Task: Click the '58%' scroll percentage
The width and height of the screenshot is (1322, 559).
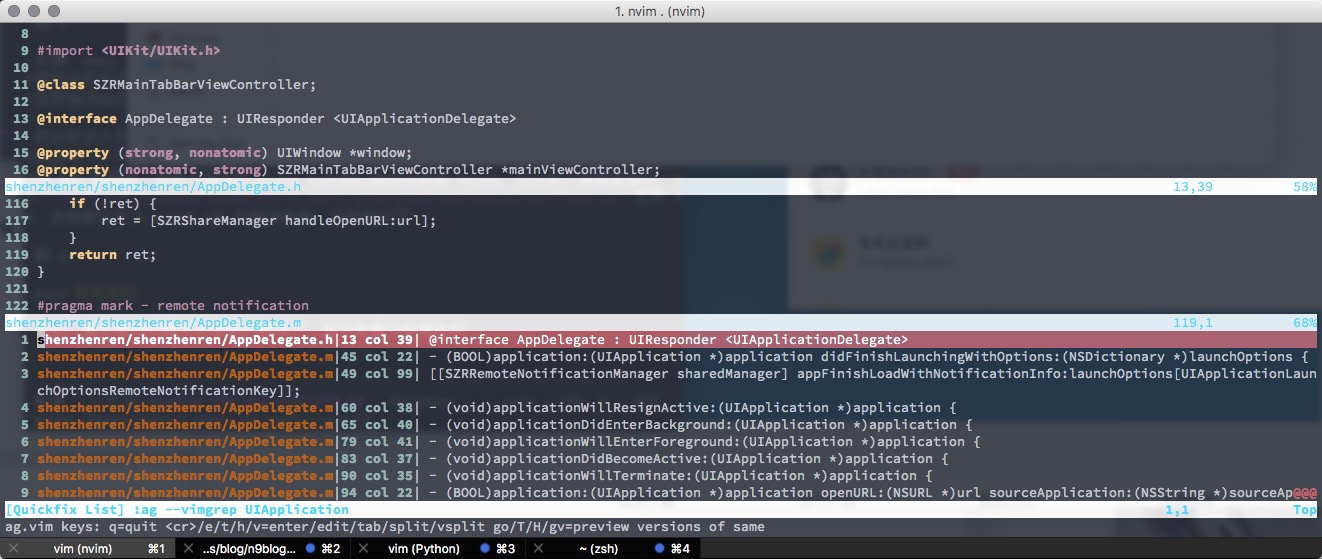Action: pyautogui.click(x=1305, y=187)
